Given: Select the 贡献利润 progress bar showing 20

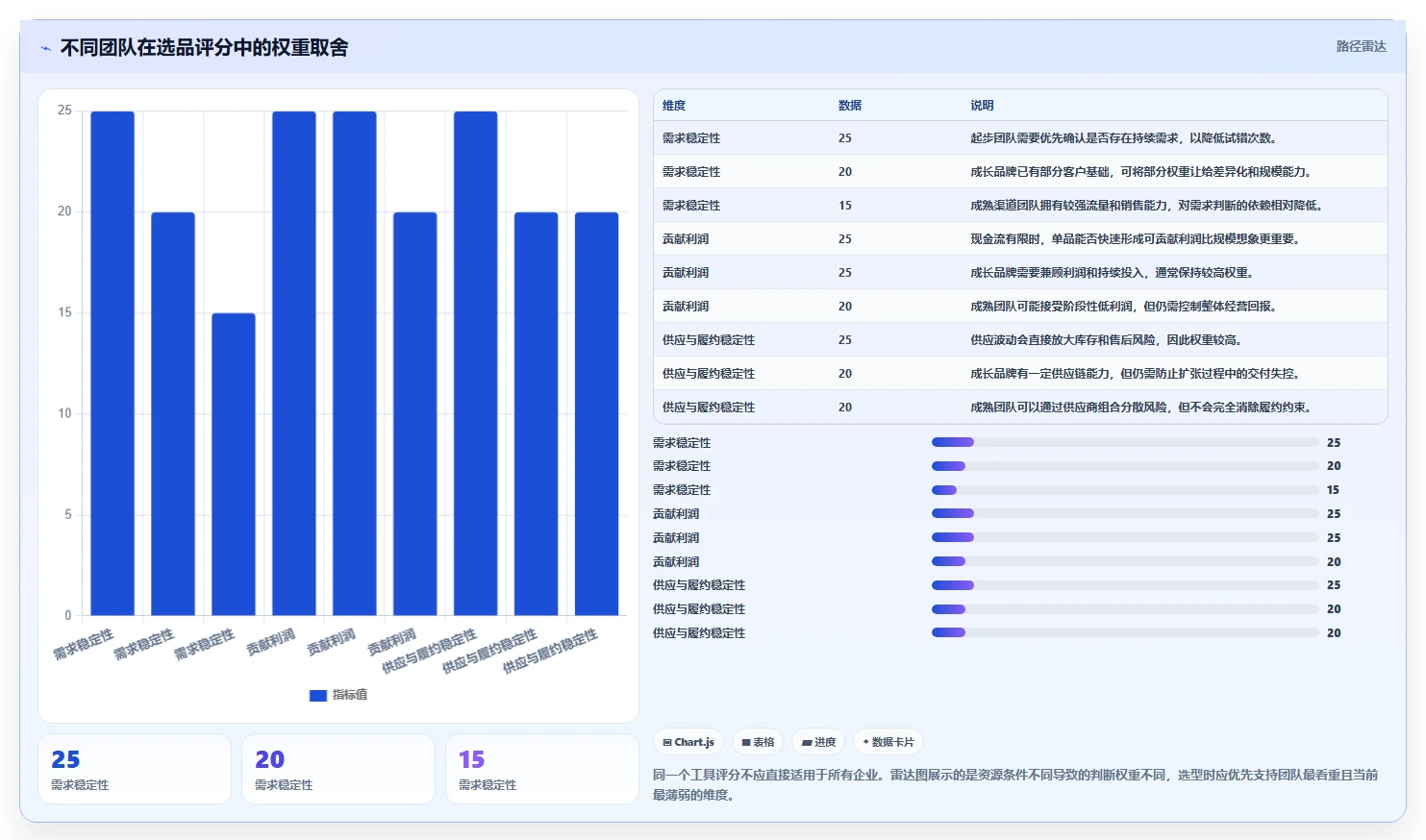Looking at the screenshot, I should (x=1125, y=561).
